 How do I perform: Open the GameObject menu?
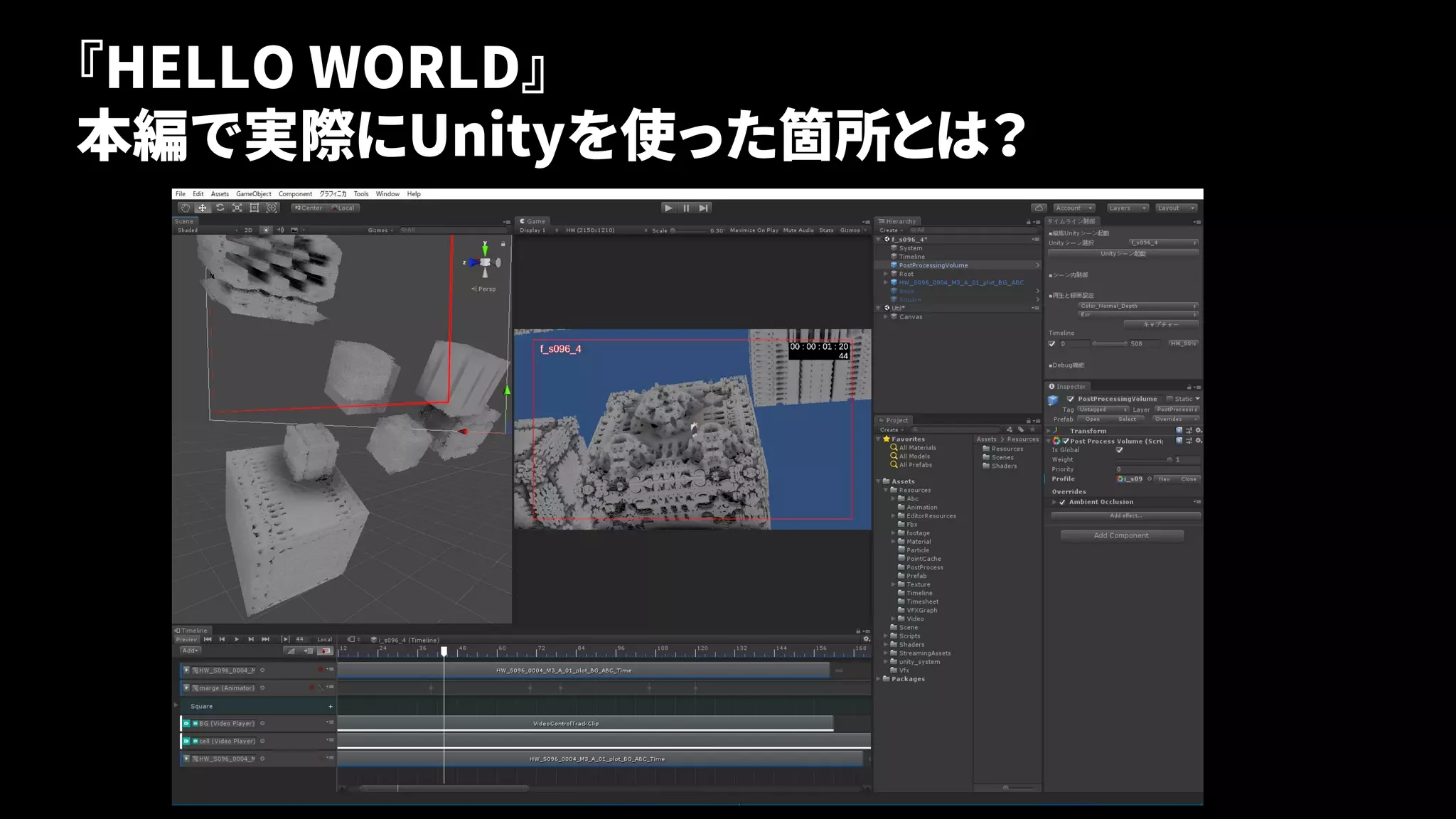click(x=254, y=194)
